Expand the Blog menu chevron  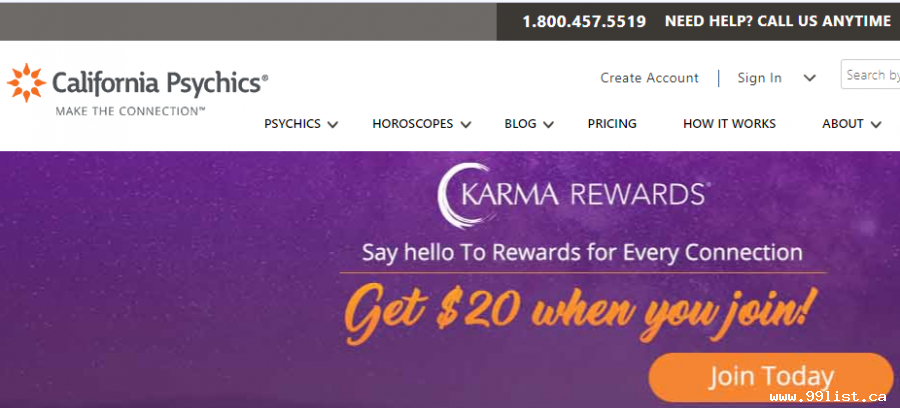click(x=548, y=125)
